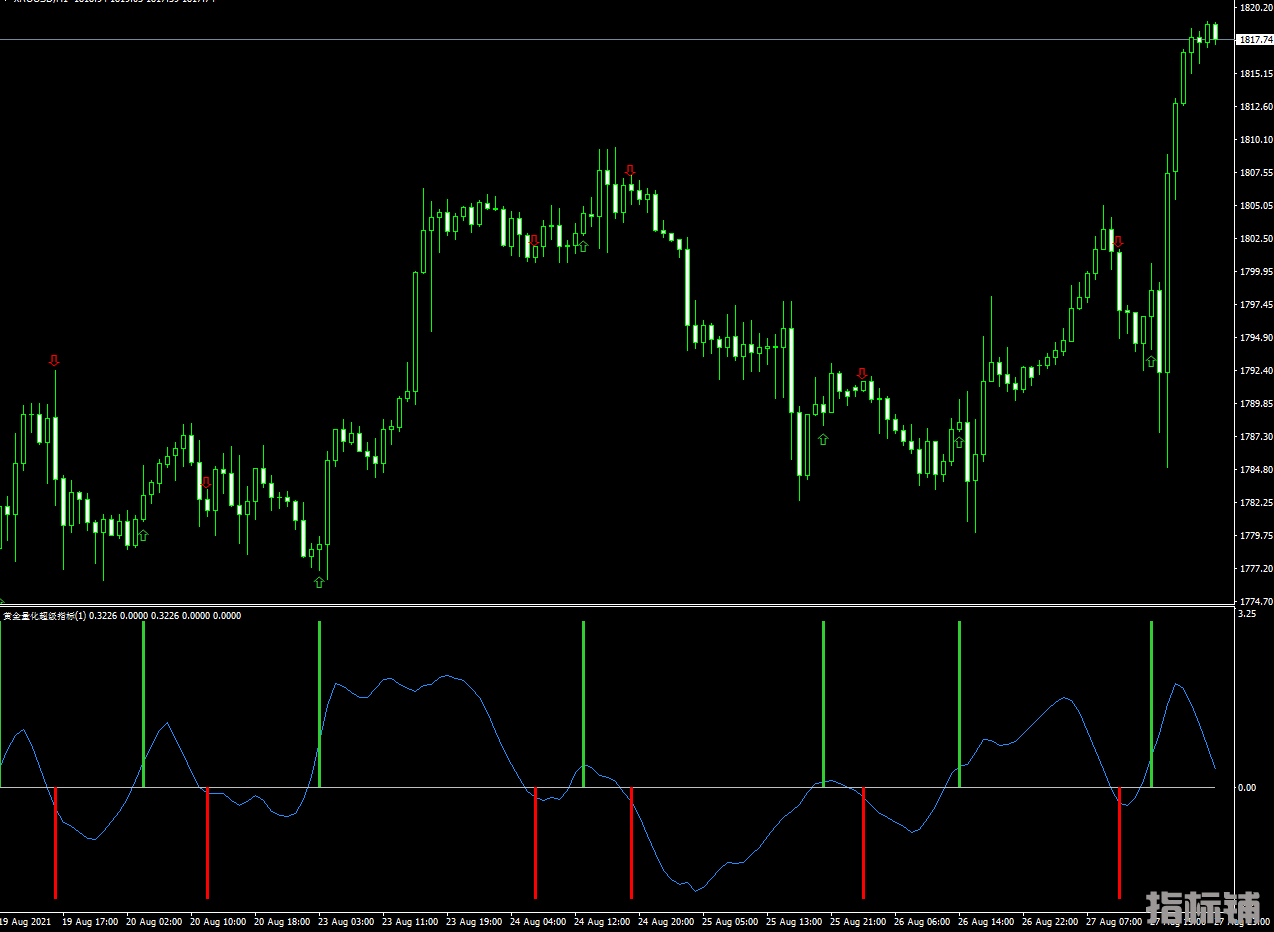Click the red sell arrow near 25 Aug 21:00

(x=862, y=374)
